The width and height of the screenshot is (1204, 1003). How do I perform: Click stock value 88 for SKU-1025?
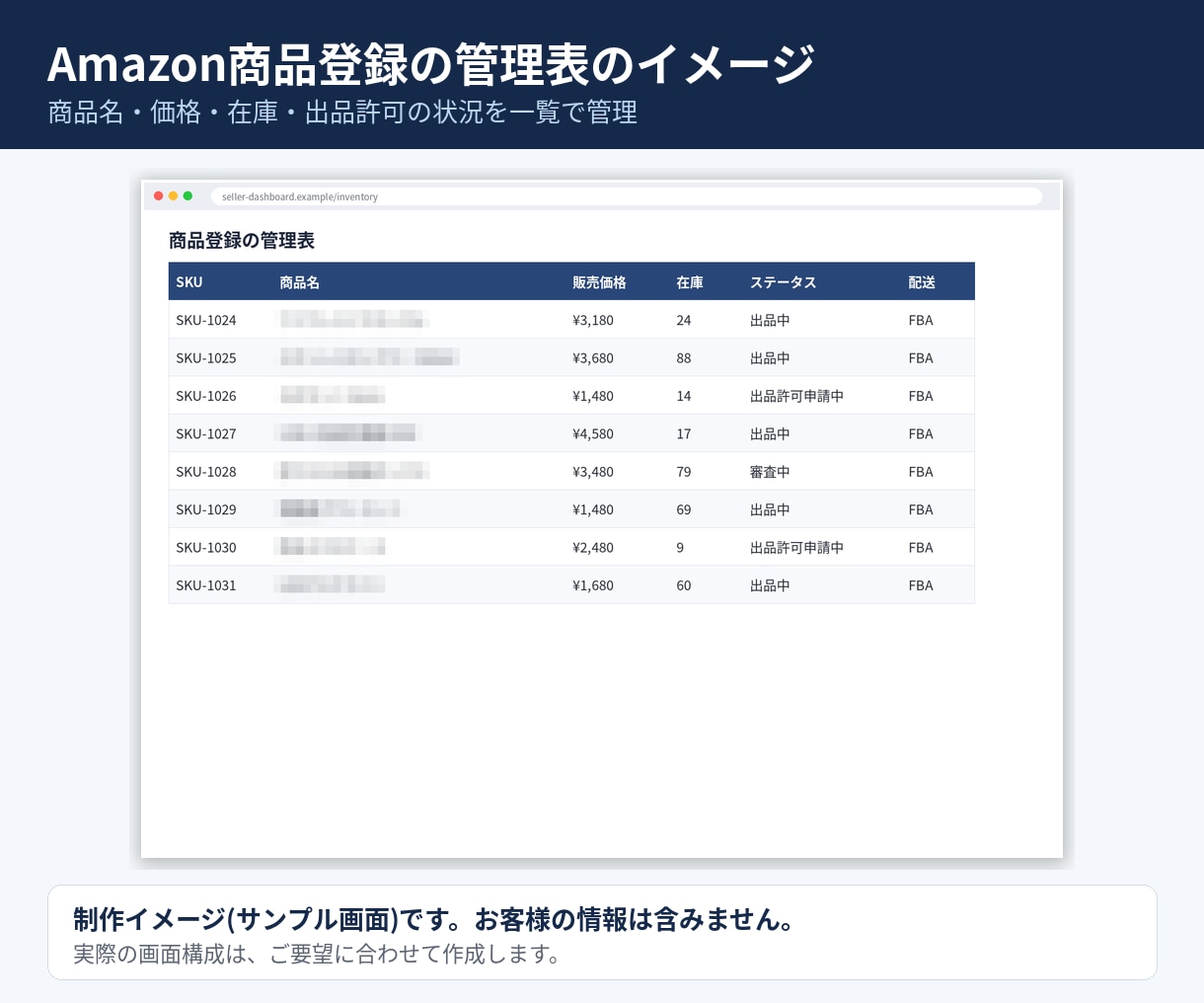684,358
